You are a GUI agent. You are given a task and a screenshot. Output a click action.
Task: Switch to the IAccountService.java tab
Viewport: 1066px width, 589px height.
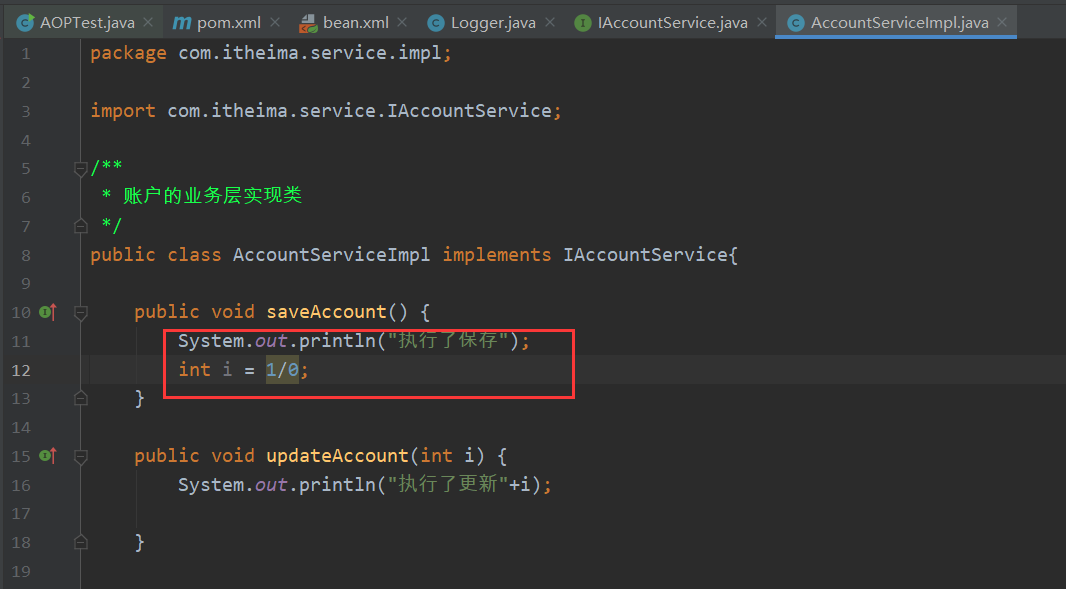pyautogui.click(x=672, y=22)
